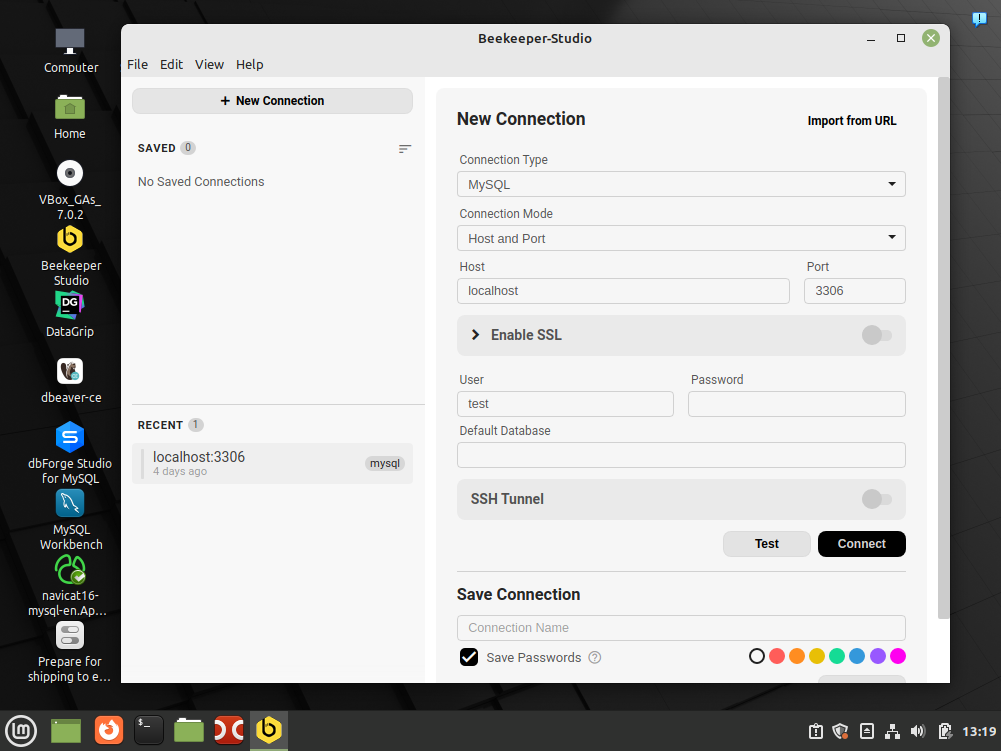Open the Help menu

pos(250,64)
